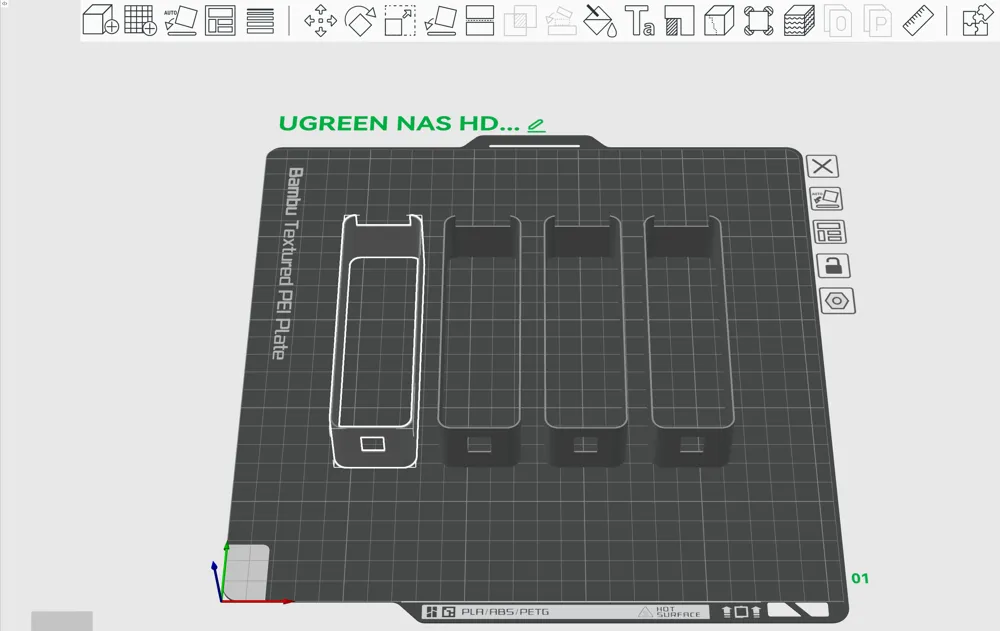Arrange objects on plate via side icon
The image size is (1000, 631).
coord(829,232)
